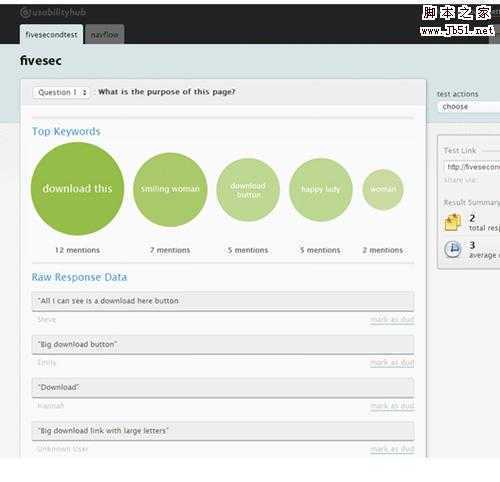Open the Question 1 dropdown
The image size is (500, 482).
tap(61, 92)
